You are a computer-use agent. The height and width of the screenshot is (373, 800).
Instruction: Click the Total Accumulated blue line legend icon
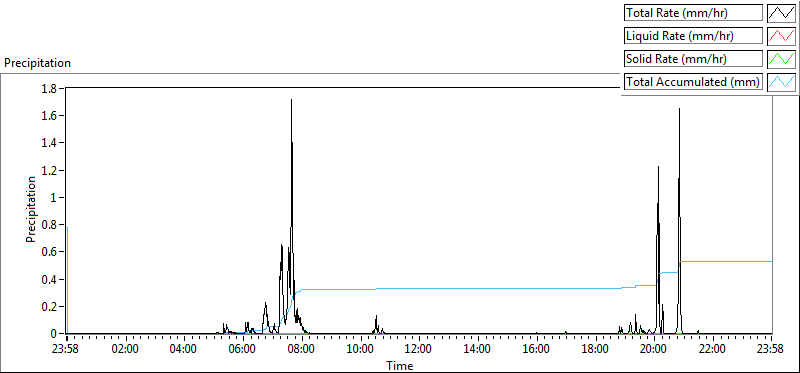pyautogui.click(x=782, y=82)
